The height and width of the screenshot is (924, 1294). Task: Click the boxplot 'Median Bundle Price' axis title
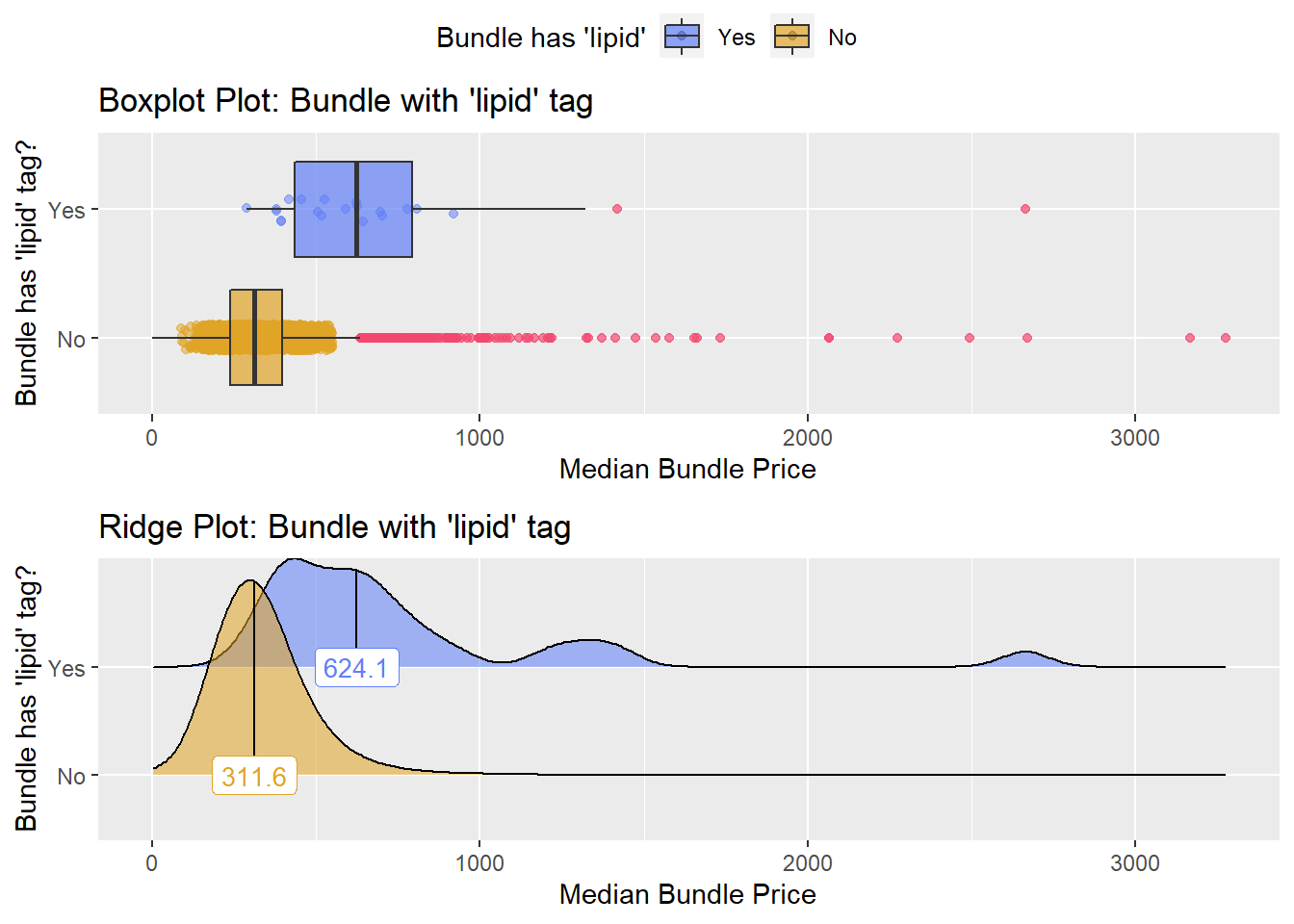click(x=687, y=469)
